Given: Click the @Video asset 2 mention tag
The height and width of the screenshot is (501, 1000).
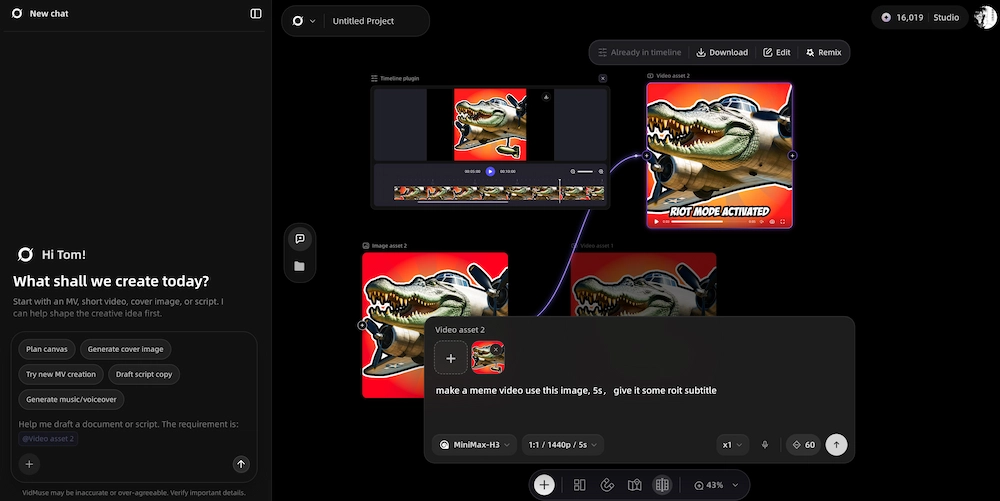Looking at the screenshot, I should 48,439.
